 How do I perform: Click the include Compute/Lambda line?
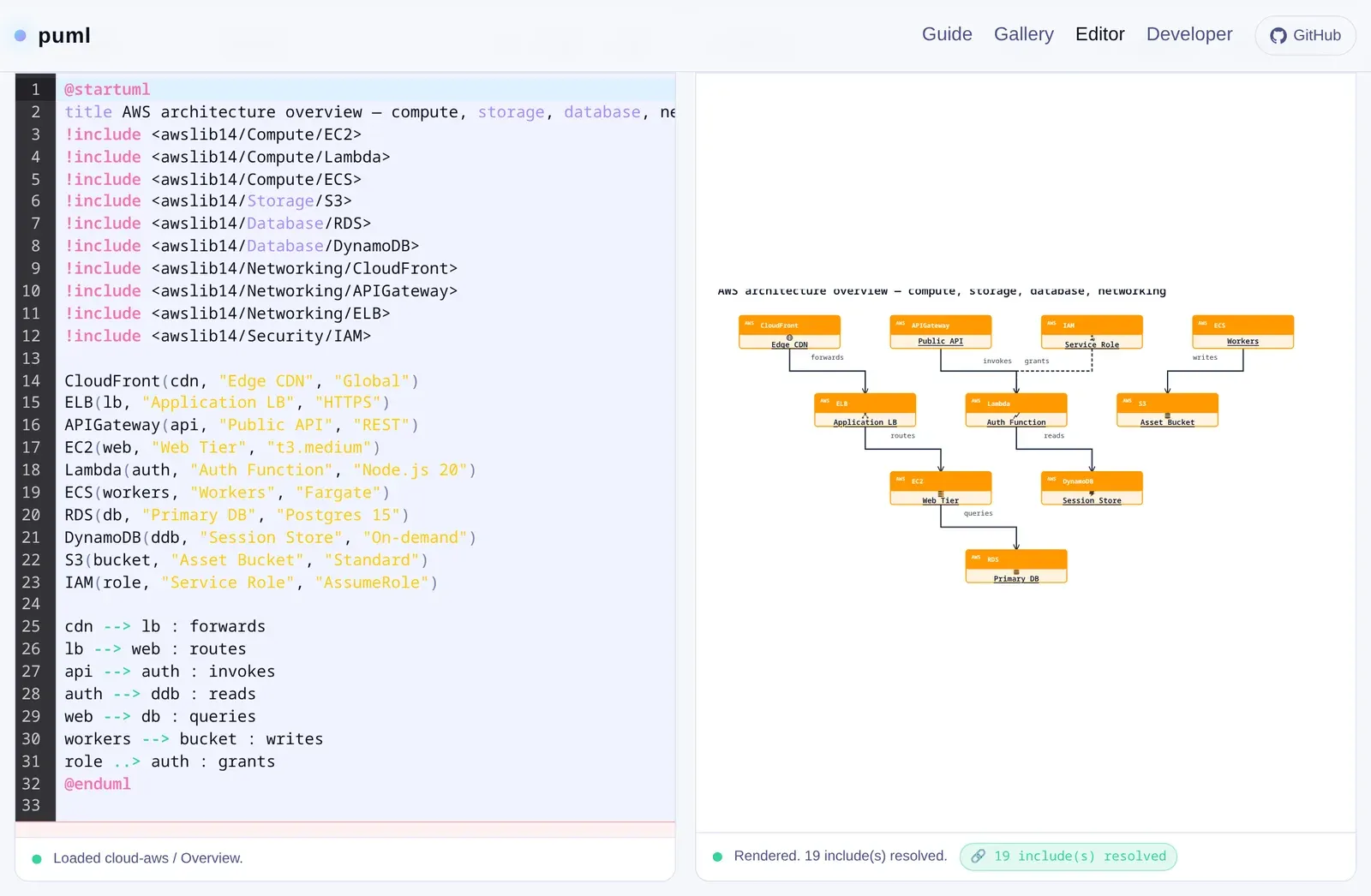pyautogui.click(x=365, y=157)
